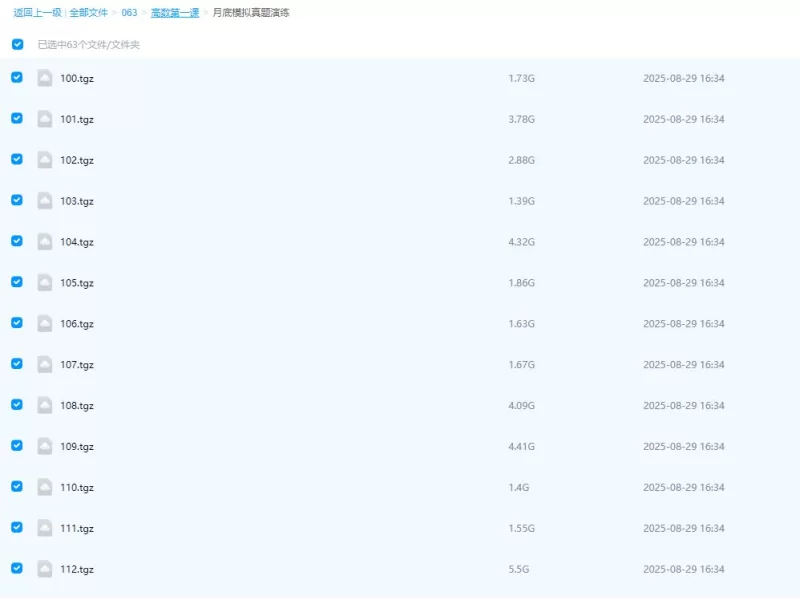Click the file icon for 106.tgz
This screenshot has width=800, height=600.
click(45, 323)
